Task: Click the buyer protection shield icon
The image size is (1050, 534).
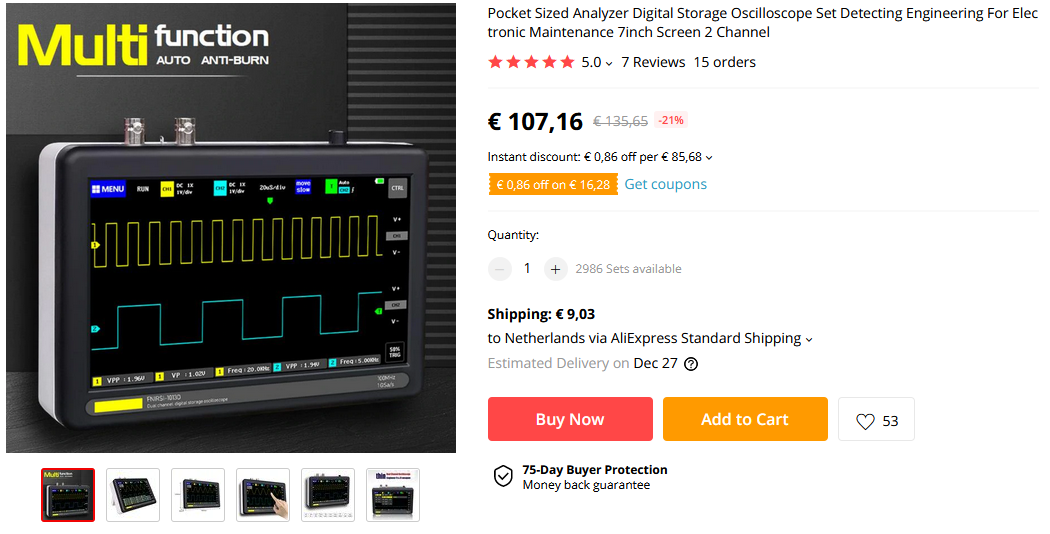Action: pyautogui.click(x=503, y=476)
